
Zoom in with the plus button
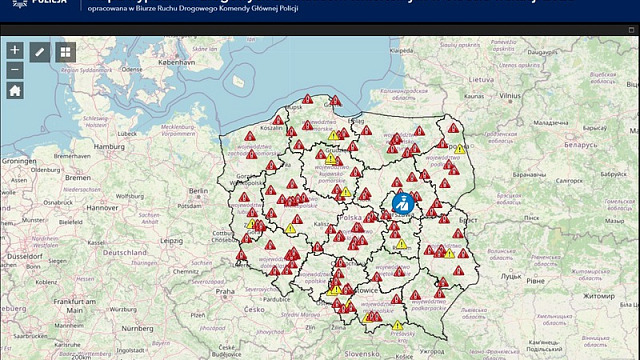[15, 51]
